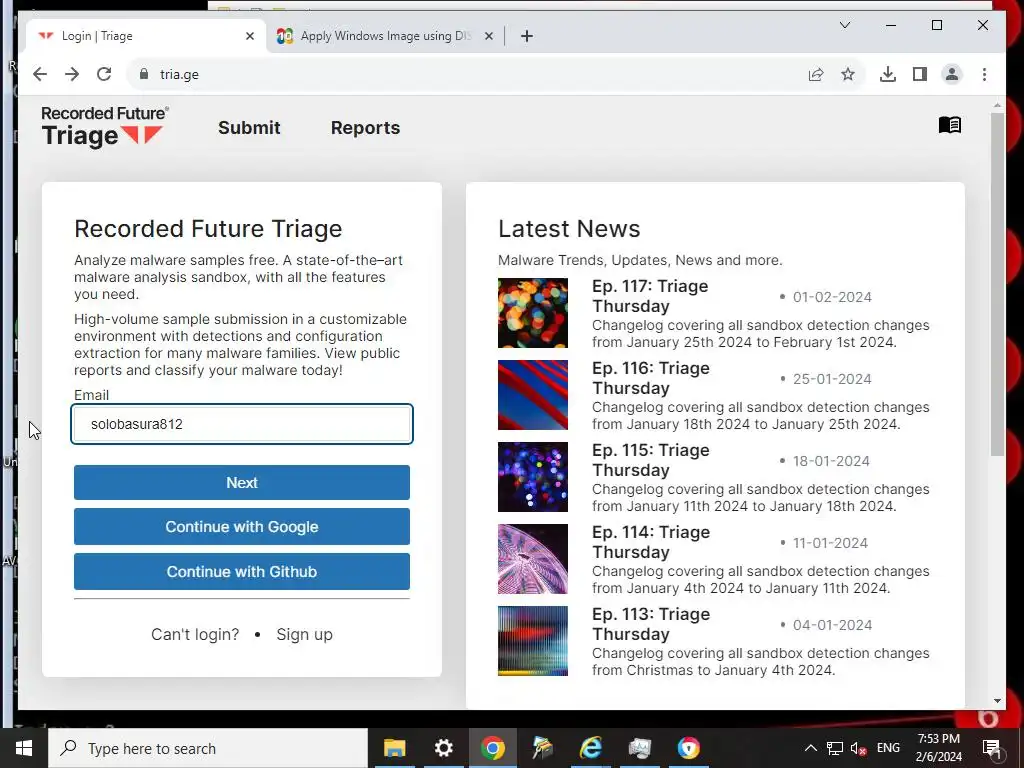Screen dimensions: 1024x768
Task: Click the Next button
Action: coord(242,483)
